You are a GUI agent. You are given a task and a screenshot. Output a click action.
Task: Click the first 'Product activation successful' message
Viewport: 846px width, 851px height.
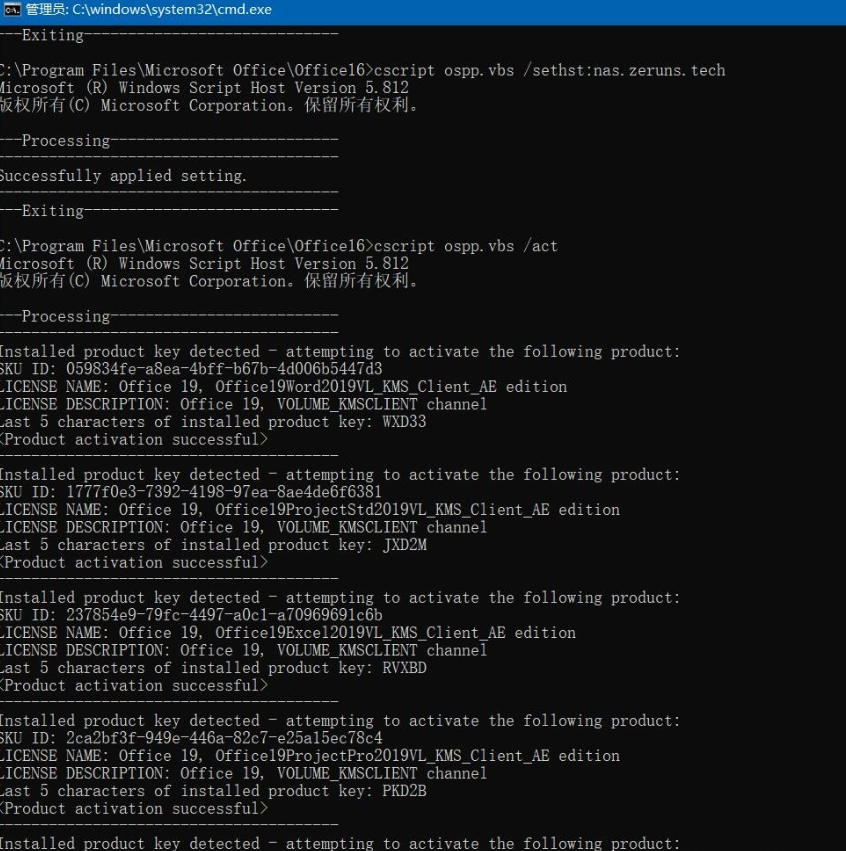click(x=134, y=440)
